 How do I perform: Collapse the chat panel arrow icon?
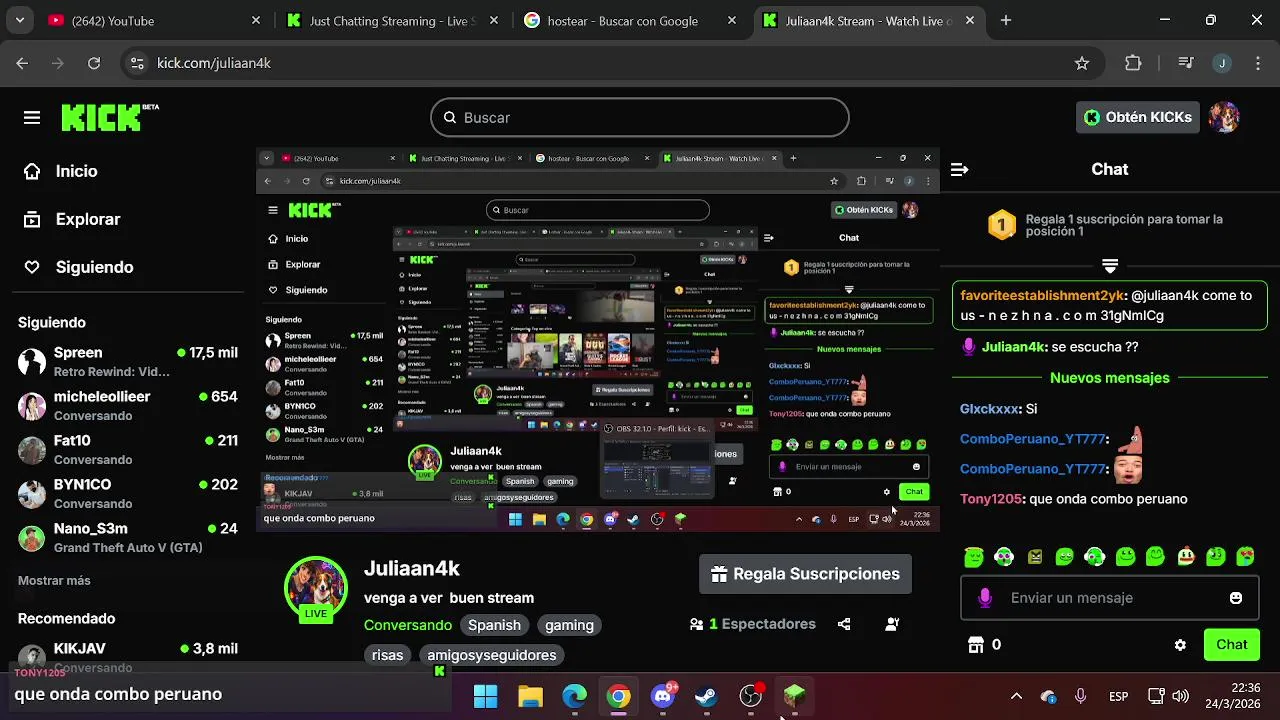click(959, 170)
